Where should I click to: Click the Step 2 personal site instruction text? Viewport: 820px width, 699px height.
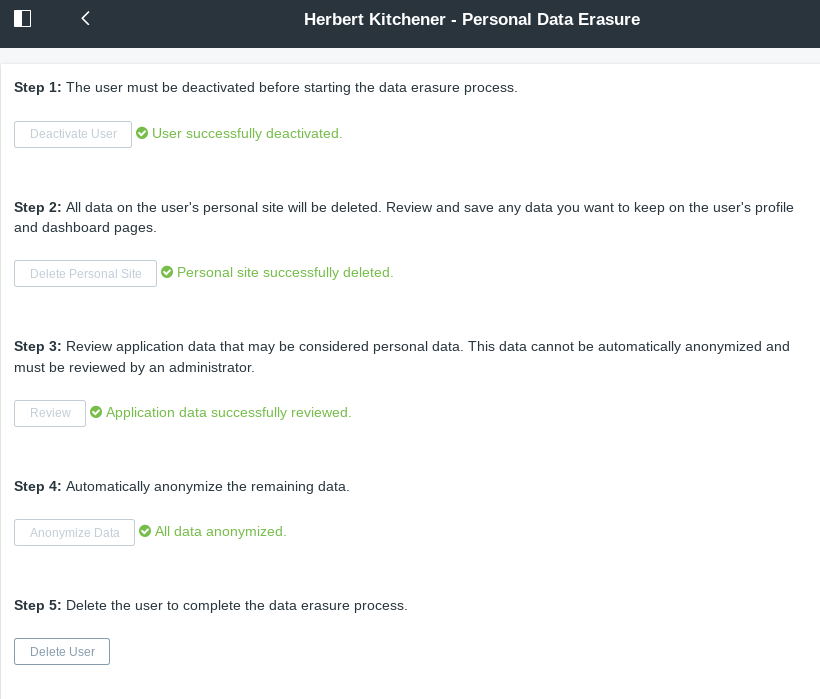click(x=404, y=217)
